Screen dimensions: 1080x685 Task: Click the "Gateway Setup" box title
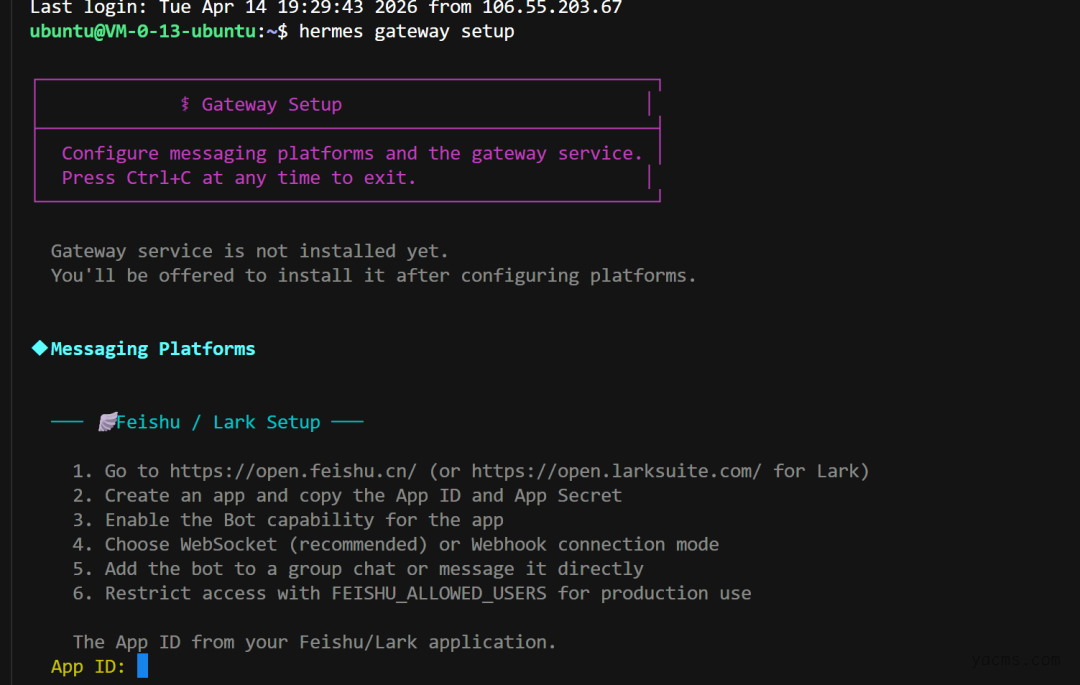271,105
